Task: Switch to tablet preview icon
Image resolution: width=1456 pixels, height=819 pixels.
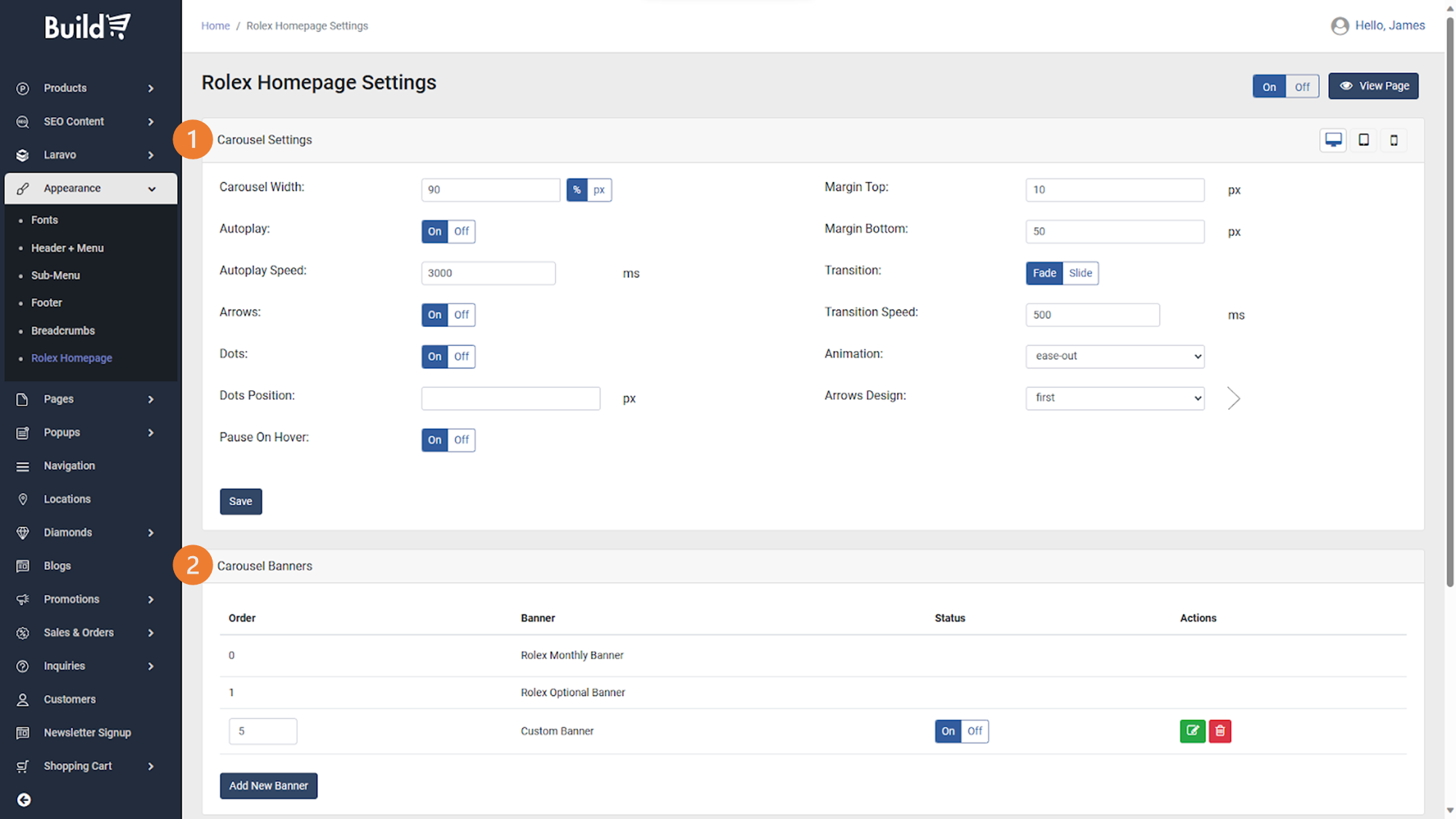Action: (x=1364, y=140)
